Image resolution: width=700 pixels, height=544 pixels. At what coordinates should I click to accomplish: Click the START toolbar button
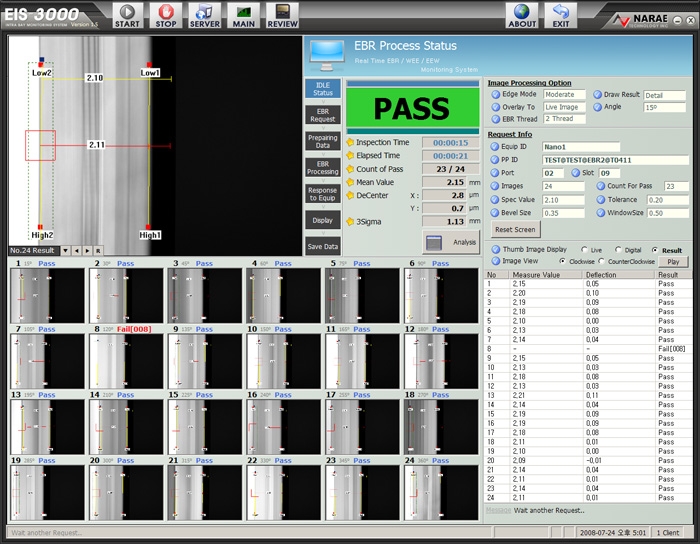click(x=127, y=16)
